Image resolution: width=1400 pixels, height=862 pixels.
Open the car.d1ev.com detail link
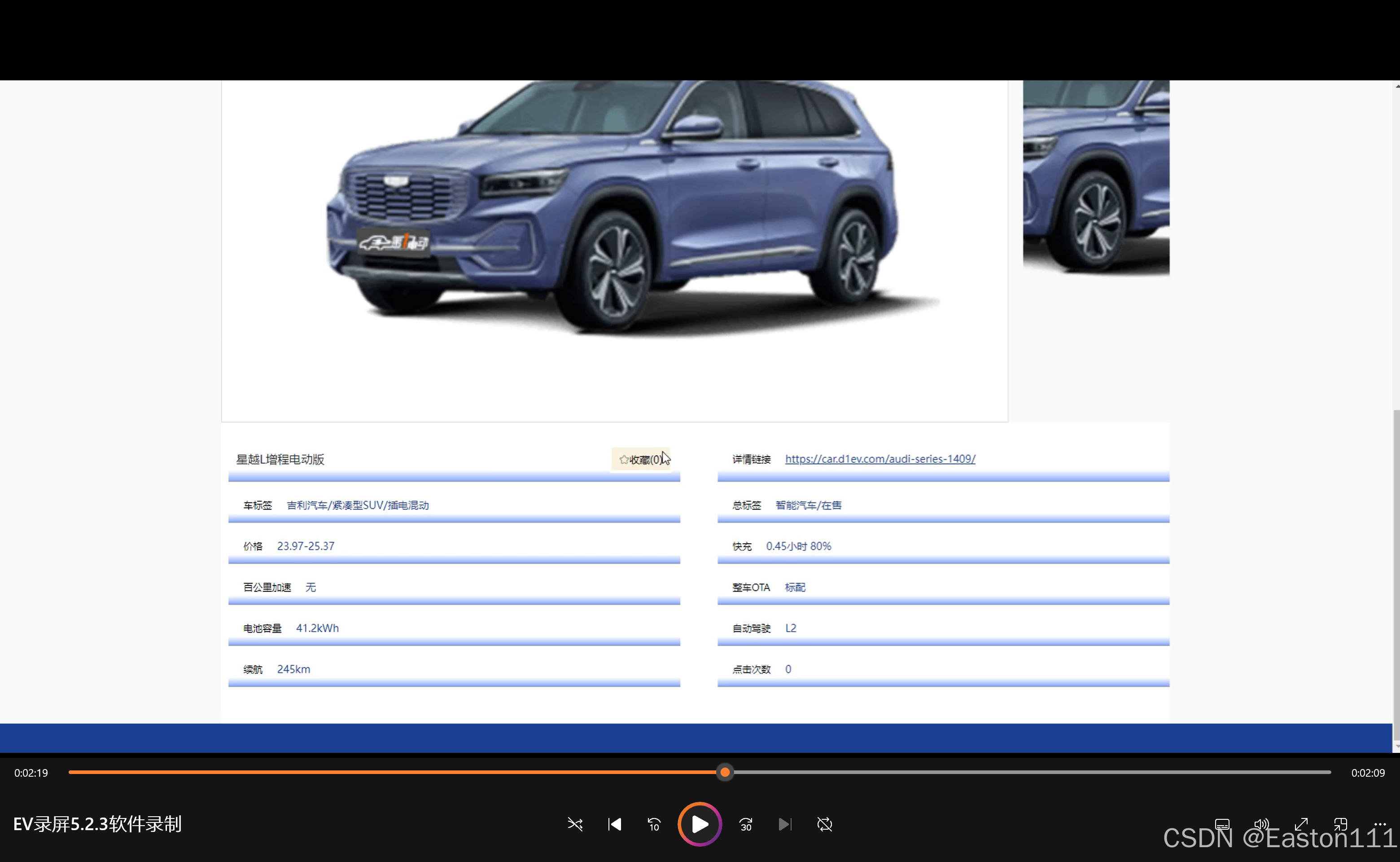tap(880, 459)
